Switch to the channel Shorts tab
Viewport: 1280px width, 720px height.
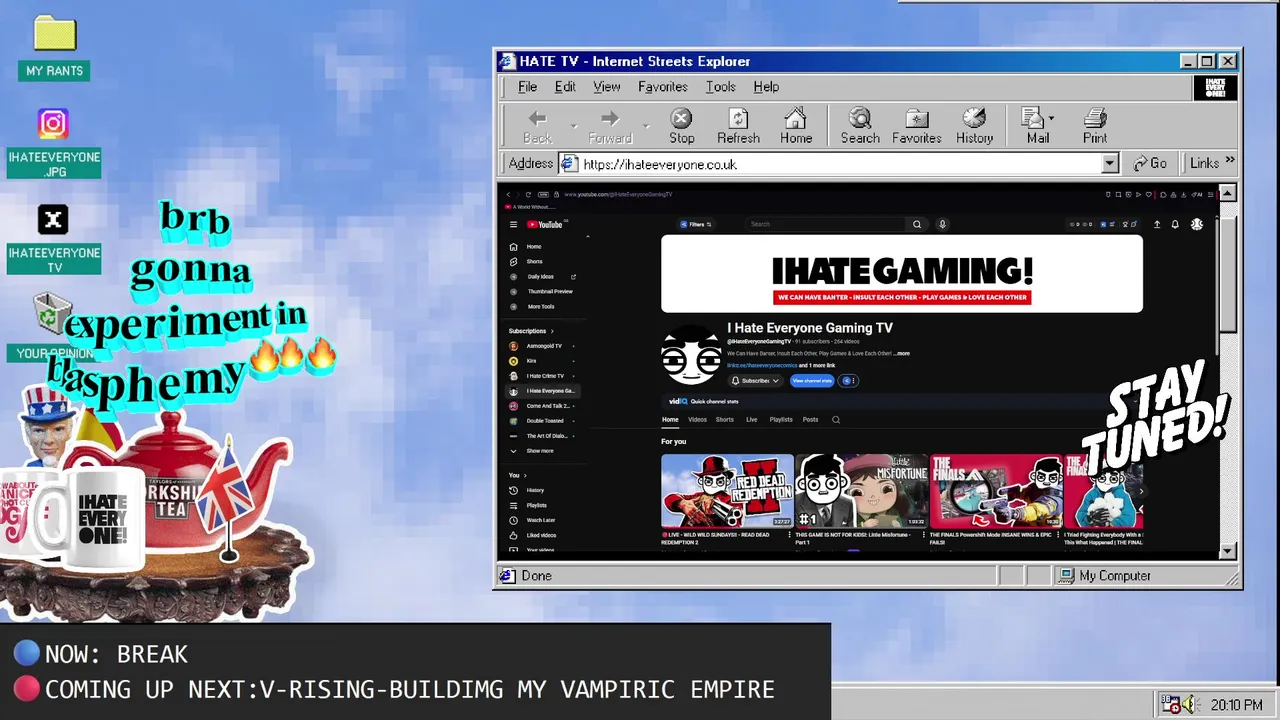tap(724, 420)
